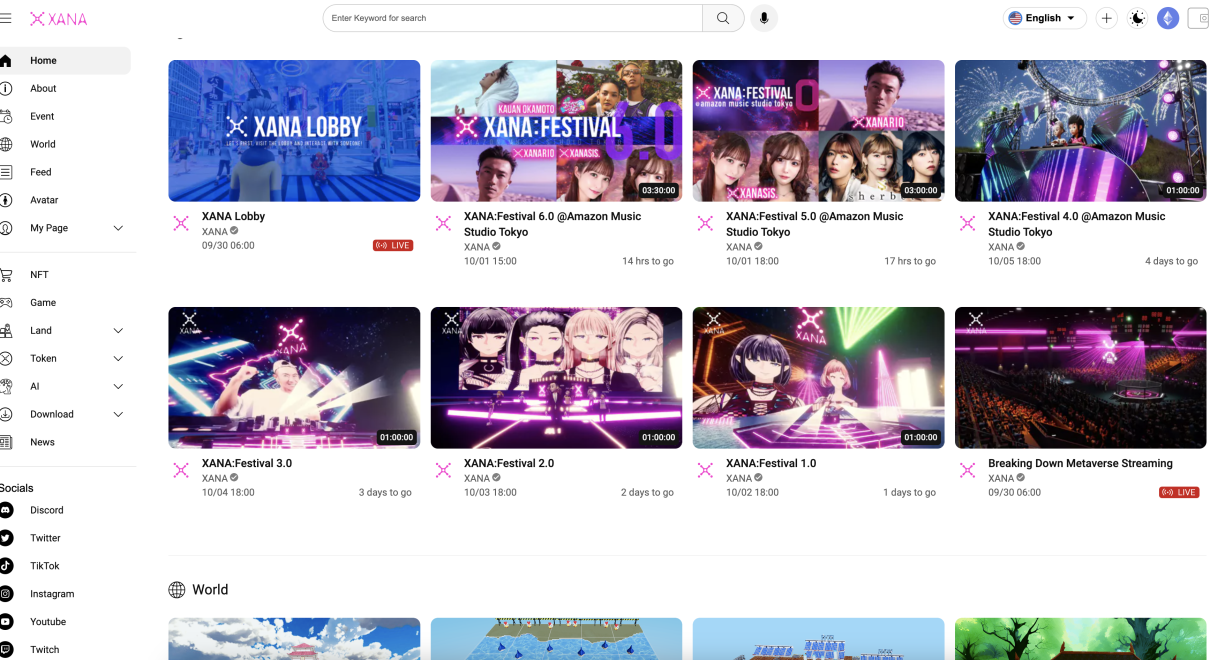This screenshot has width=1210, height=660.
Task: Click the magnifier search button
Action: coord(723,18)
